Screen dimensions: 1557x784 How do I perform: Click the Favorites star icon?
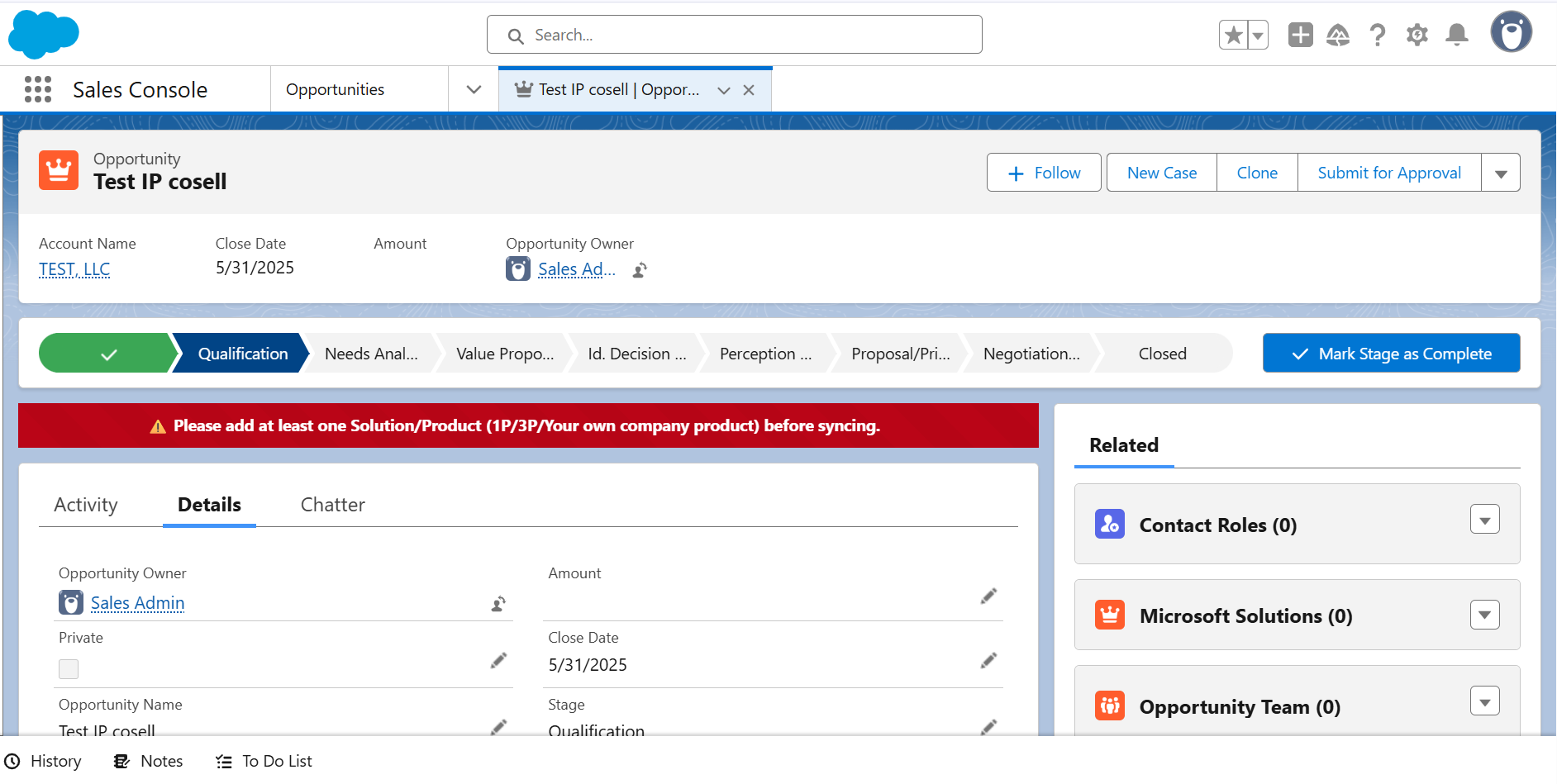point(1233,35)
